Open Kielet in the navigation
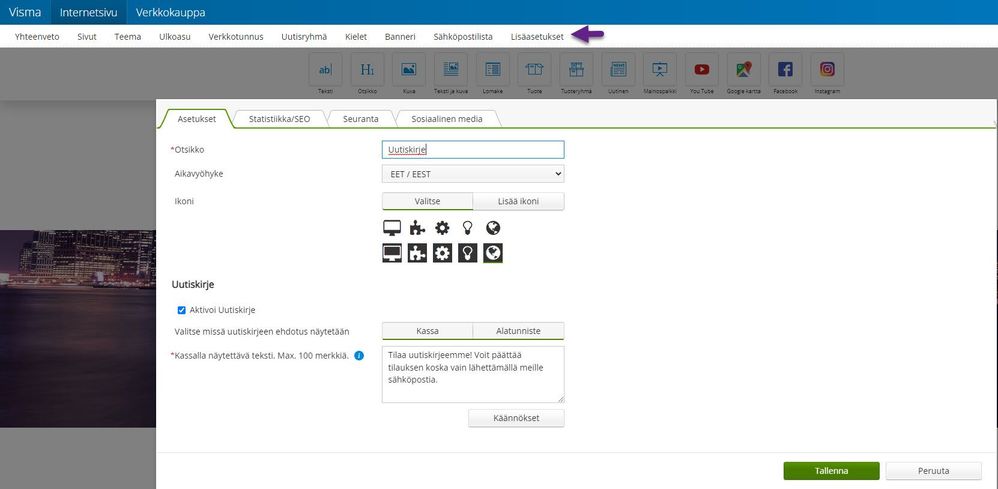Screen dimensions: 998x489 pos(356,37)
